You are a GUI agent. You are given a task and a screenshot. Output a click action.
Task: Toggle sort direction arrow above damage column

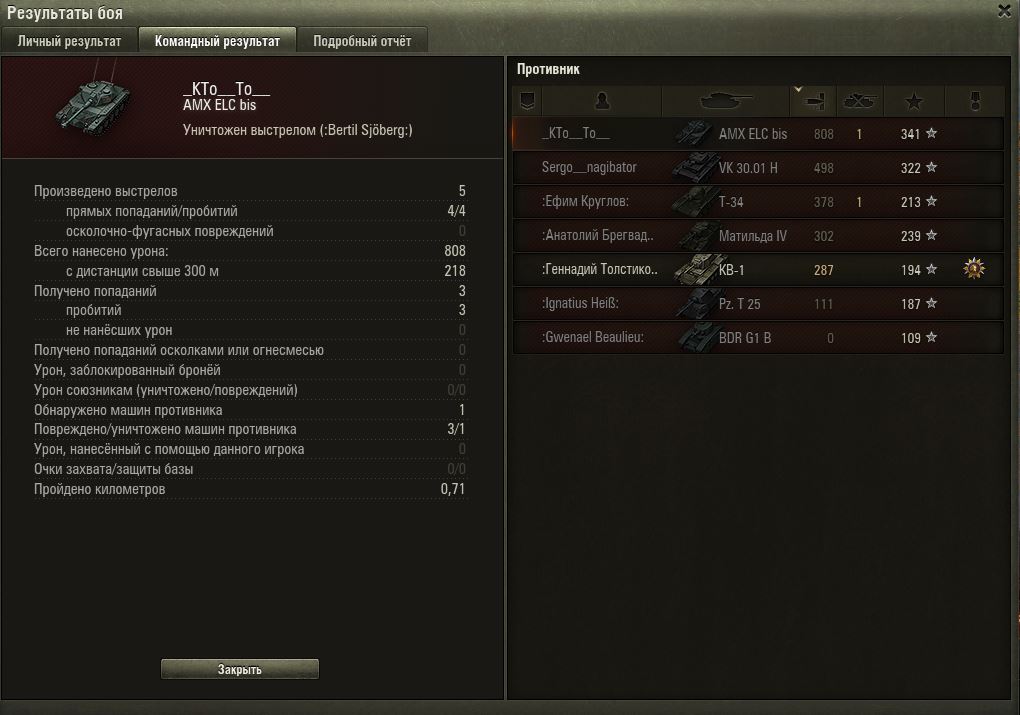pos(798,89)
